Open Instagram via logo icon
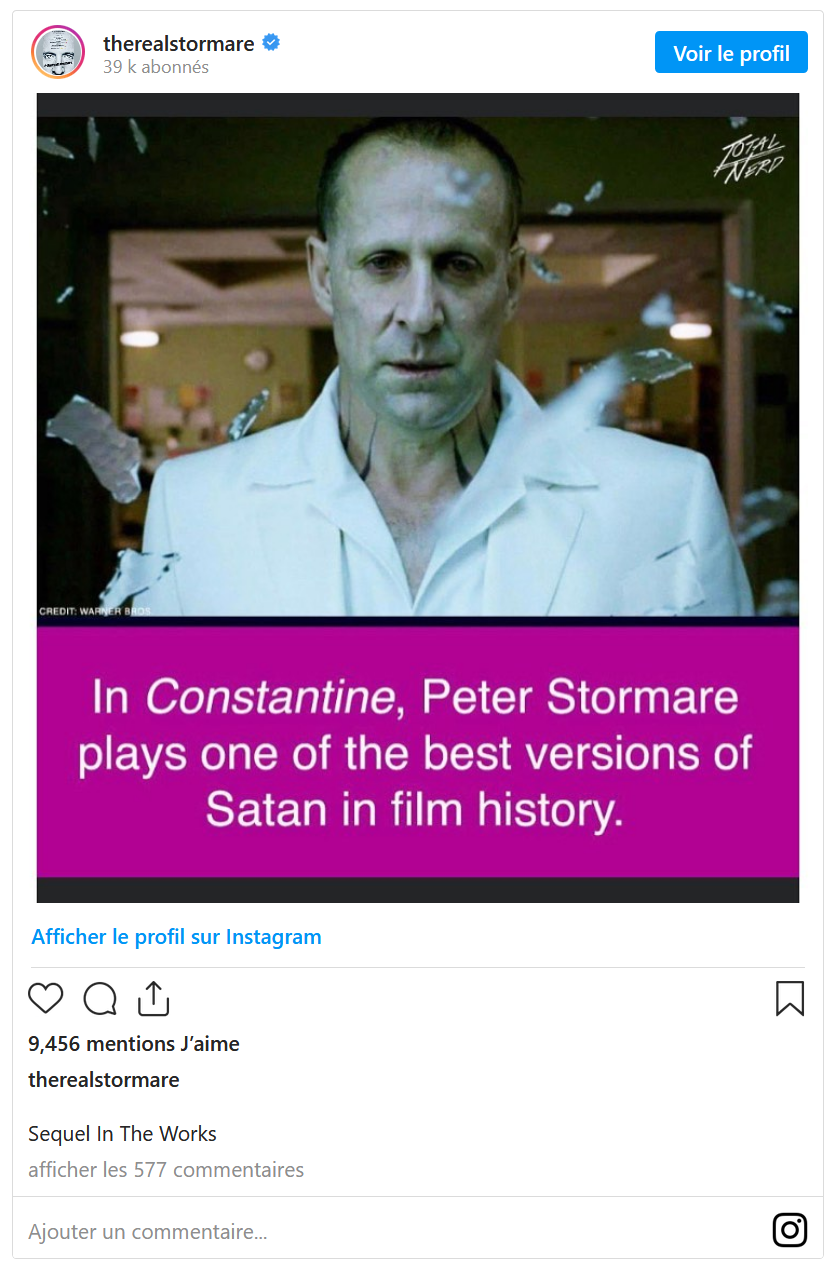The height and width of the screenshot is (1271, 835). click(790, 1230)
